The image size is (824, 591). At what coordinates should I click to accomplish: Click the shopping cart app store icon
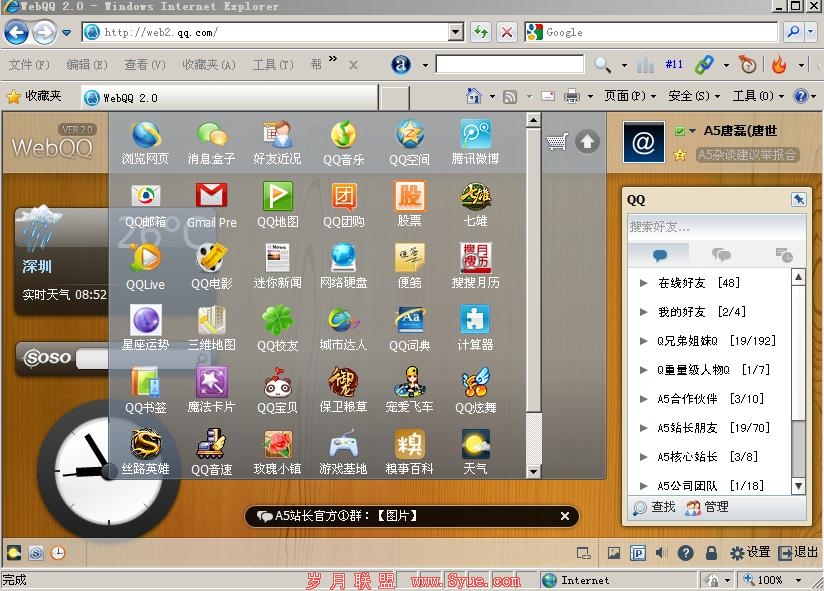pyautogui.click(x=557, y=141)
